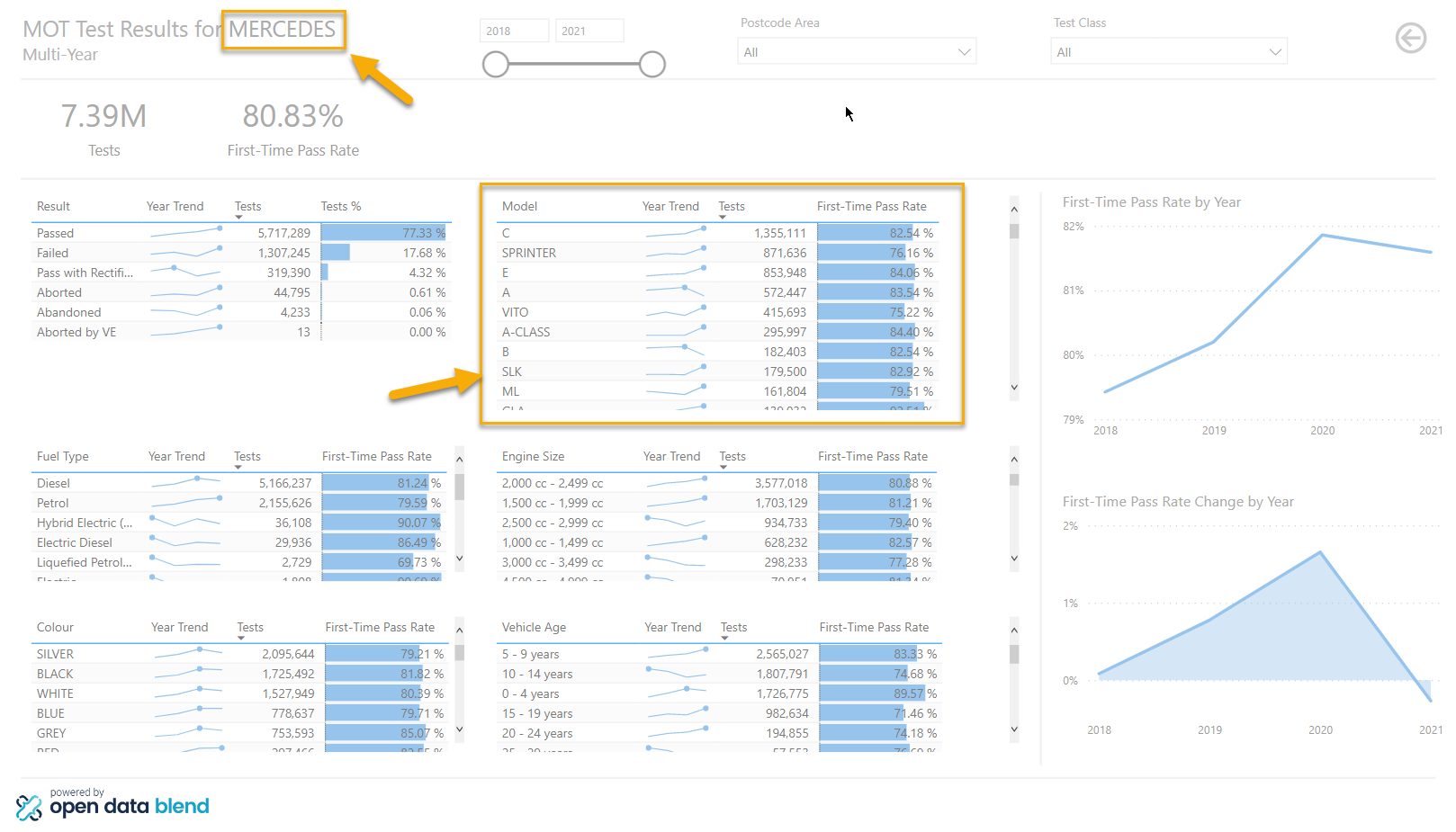Screen dimensions: 1456x832
Task: Select the Aborted by VE row
Action: coord(241,332)
